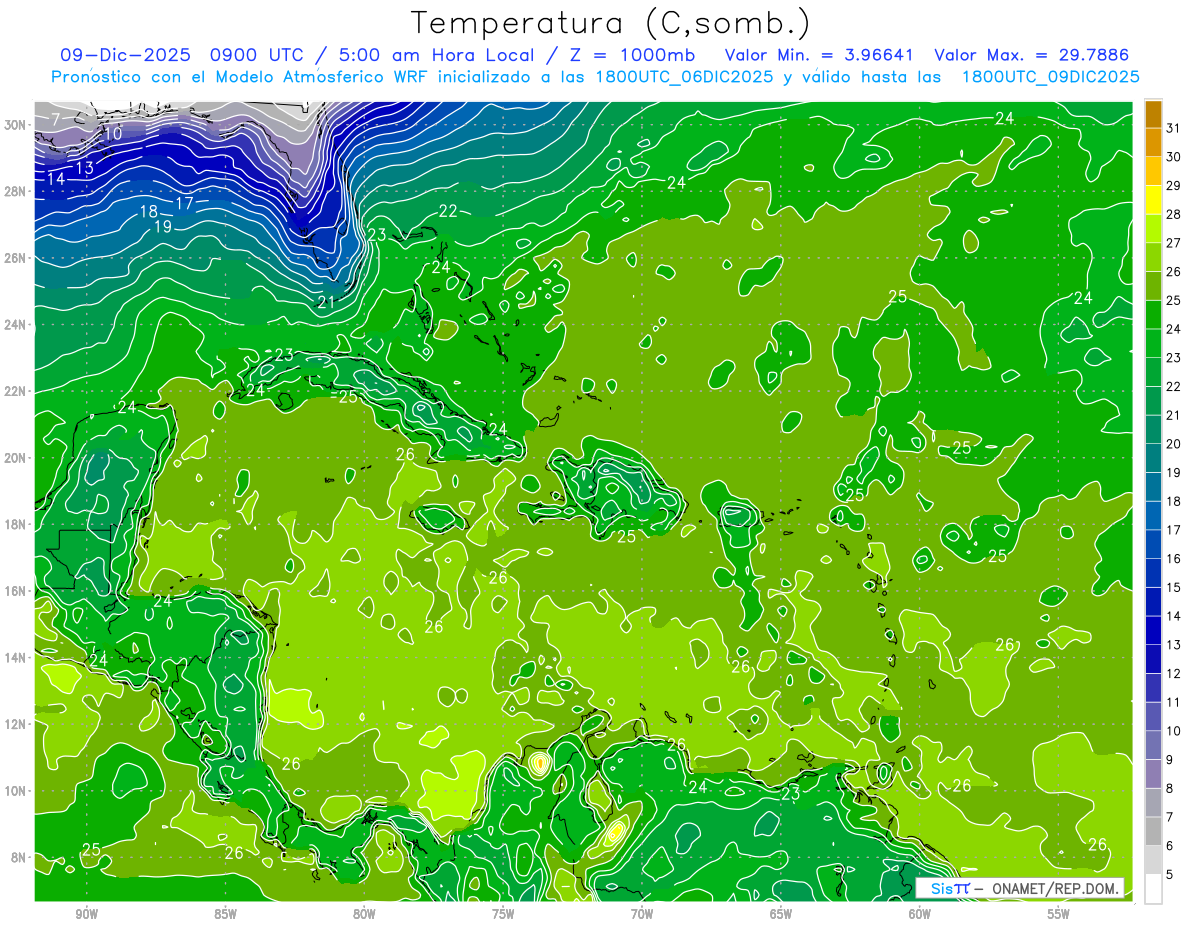Click the "60W" longitude axis label
Screen dimensions: 1200x927
920,913
